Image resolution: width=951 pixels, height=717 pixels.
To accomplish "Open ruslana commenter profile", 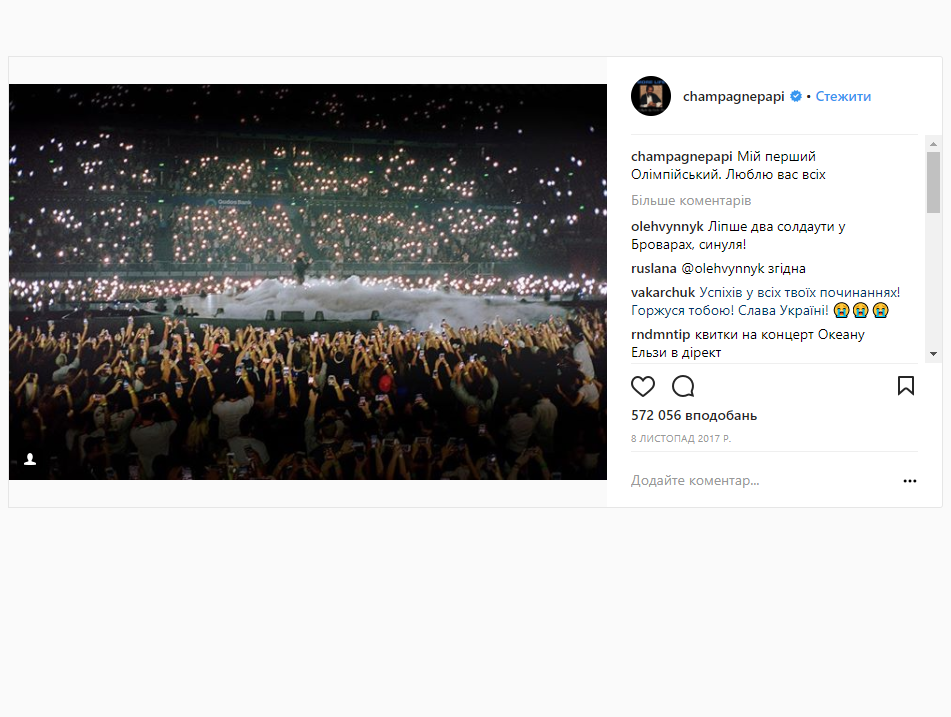I will coord(653,269).
